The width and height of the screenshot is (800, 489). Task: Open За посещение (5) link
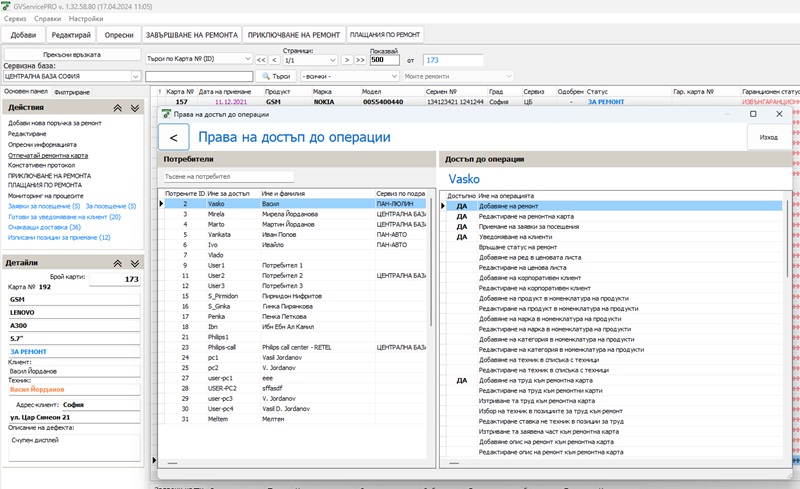click(x=111, y=206)
